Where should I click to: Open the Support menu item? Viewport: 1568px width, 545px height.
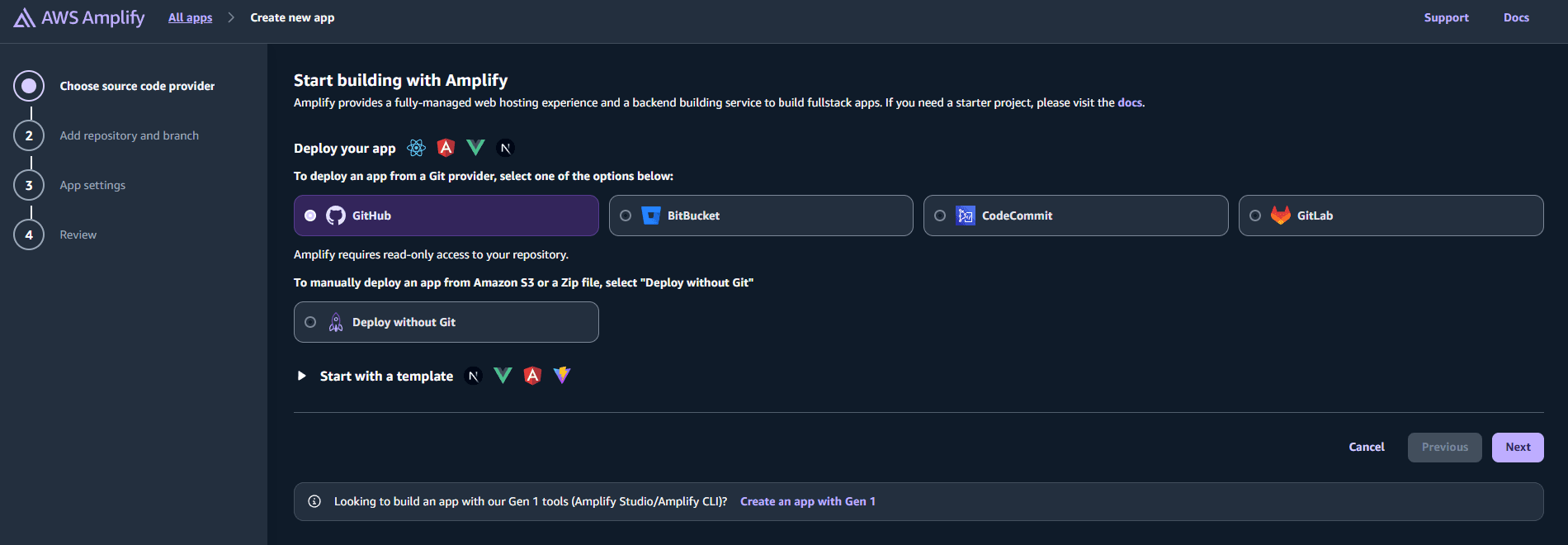1446,17
